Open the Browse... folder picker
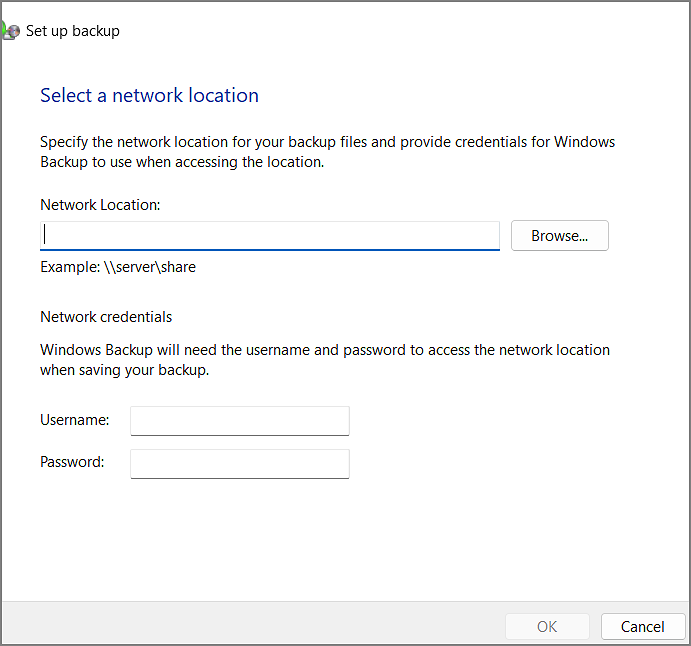This screenshot has width=691, height=646. coord(559,236)
